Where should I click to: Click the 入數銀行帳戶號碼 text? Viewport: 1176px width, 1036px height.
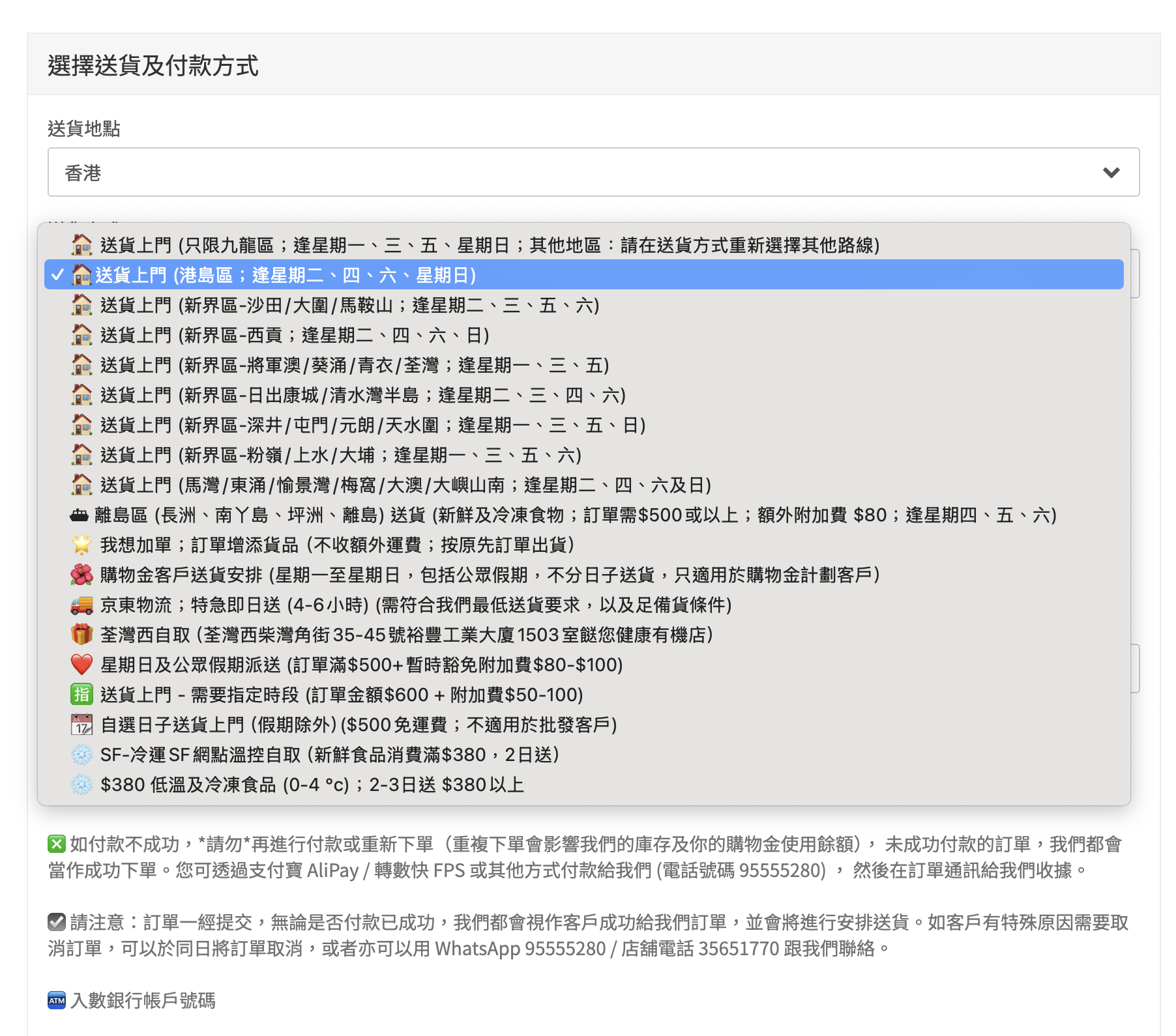tap(143, 1000)
